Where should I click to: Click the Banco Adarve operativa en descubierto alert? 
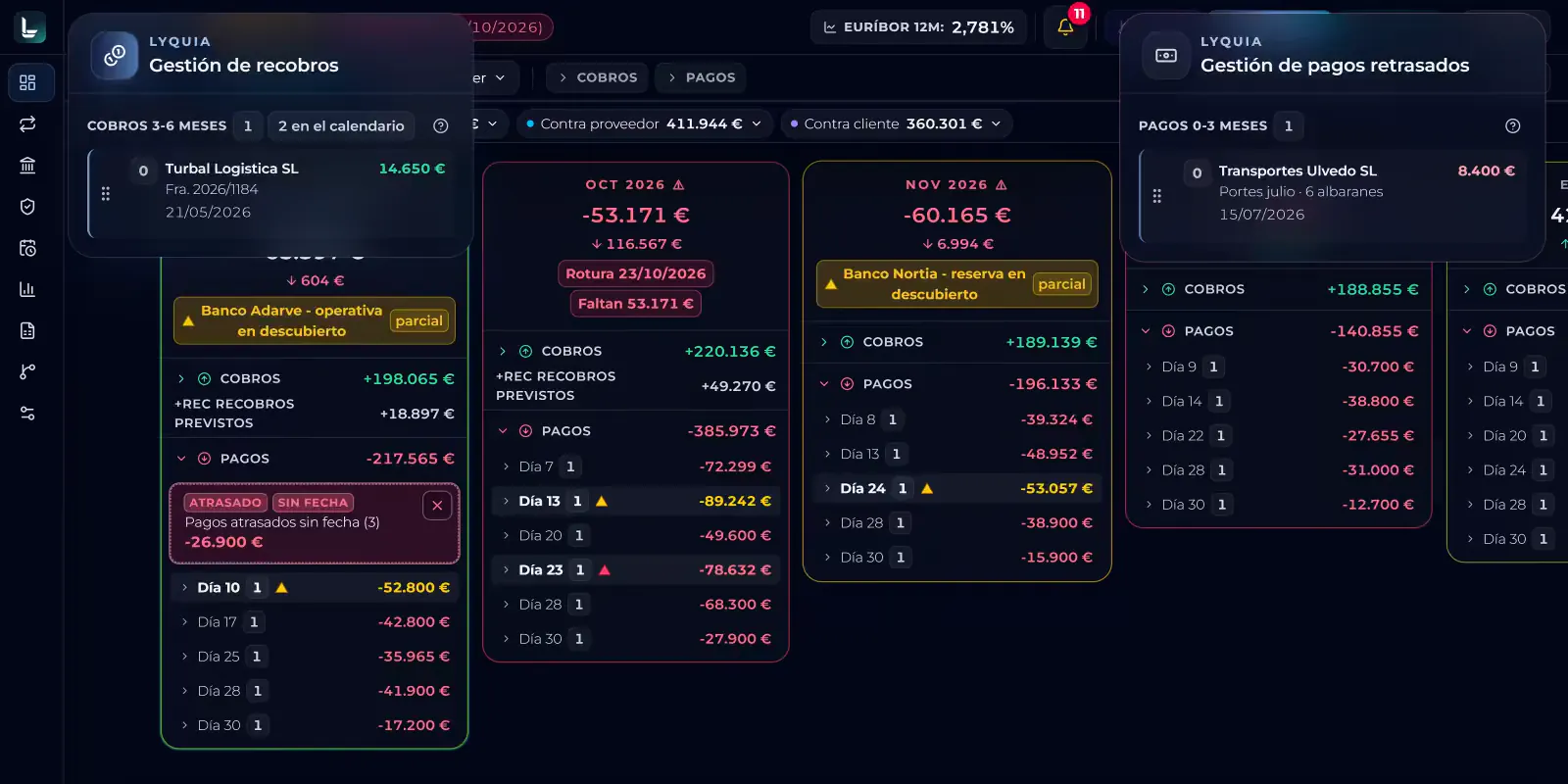[315, 320]
